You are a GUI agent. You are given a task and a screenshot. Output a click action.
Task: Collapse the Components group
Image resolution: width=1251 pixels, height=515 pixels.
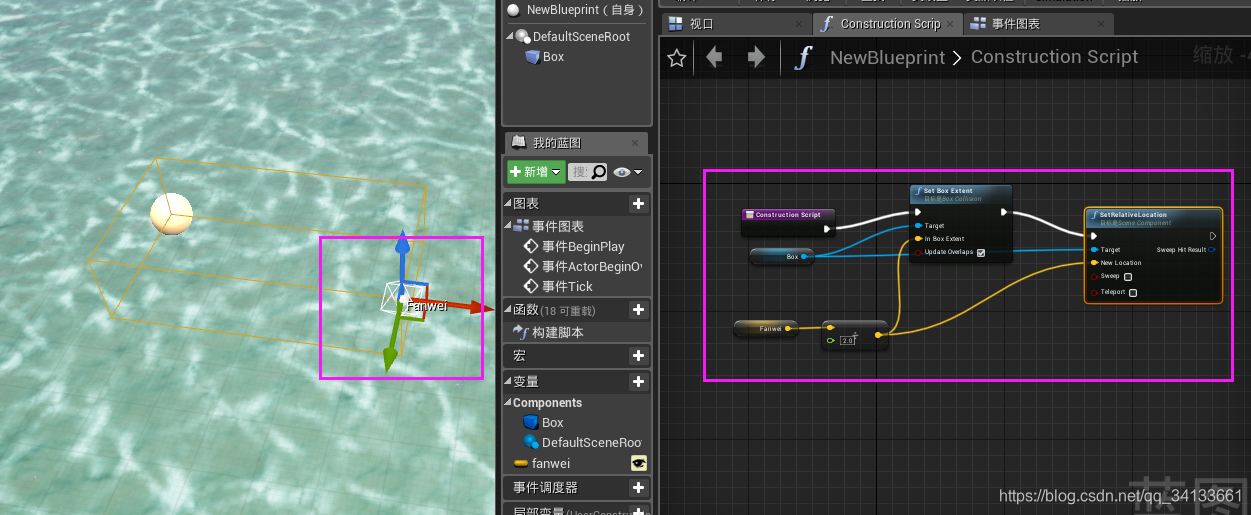[x=509, y=403]
